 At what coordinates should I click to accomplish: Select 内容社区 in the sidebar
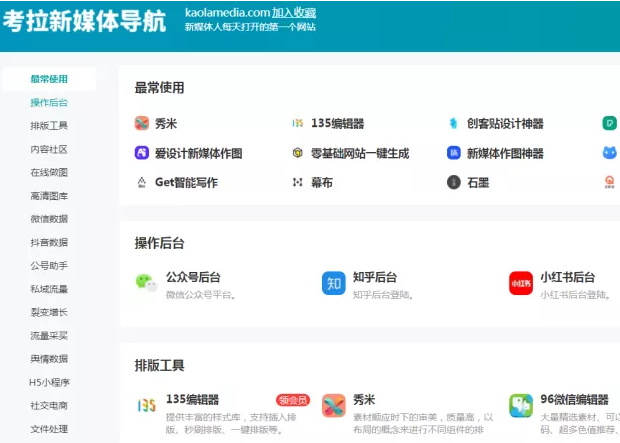click(49, 149)
